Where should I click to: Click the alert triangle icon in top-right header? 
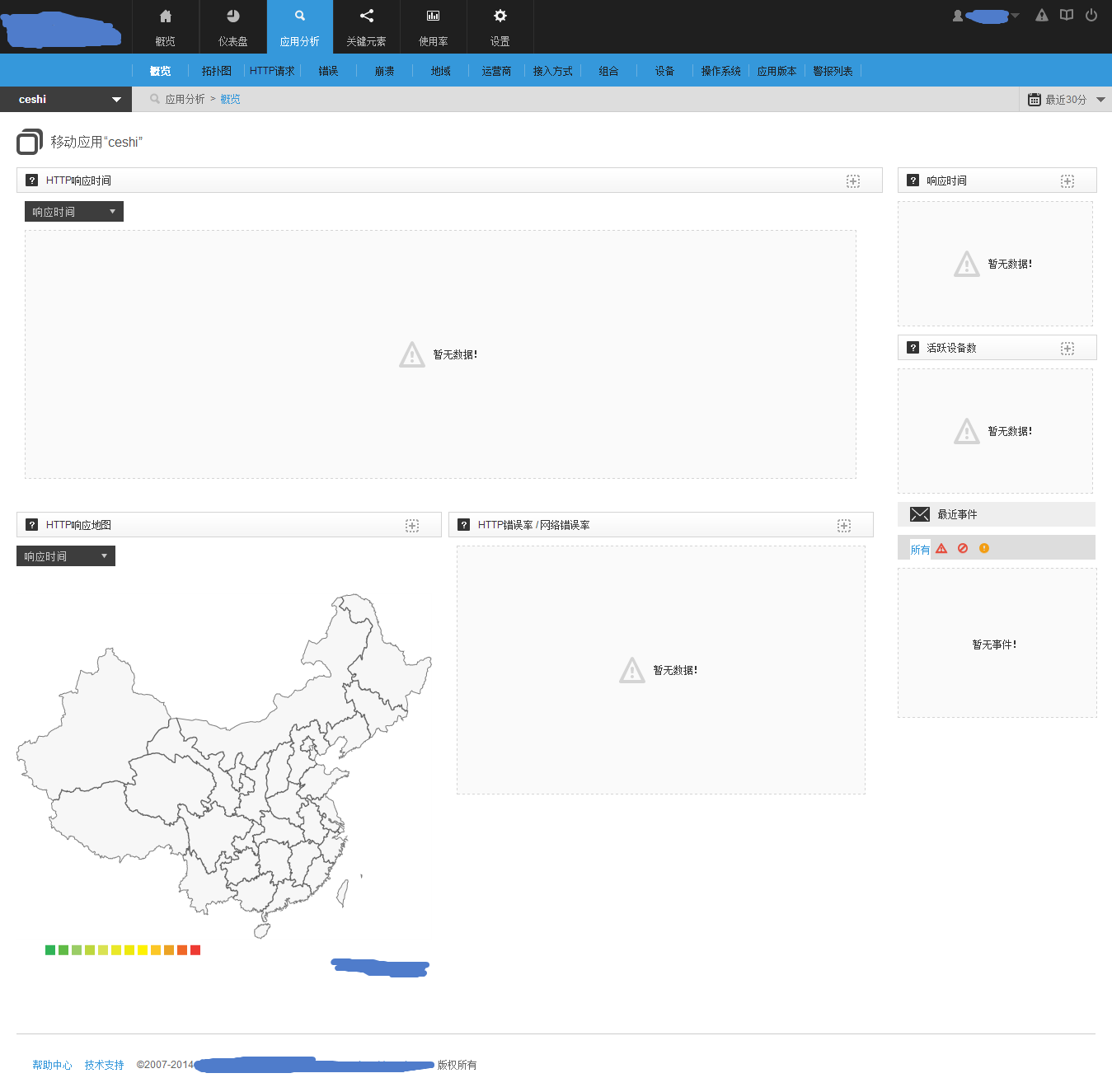(x=1042, y=16)
